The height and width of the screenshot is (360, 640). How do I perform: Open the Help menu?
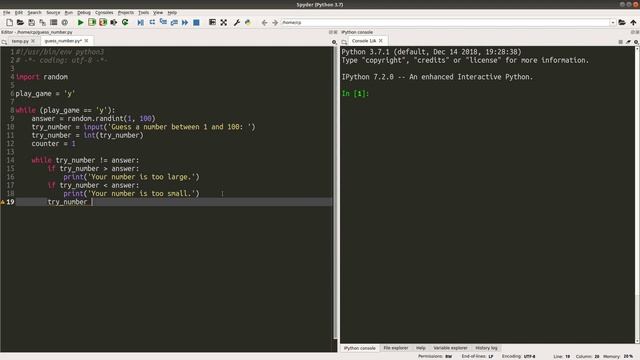(x=172, y=13)
